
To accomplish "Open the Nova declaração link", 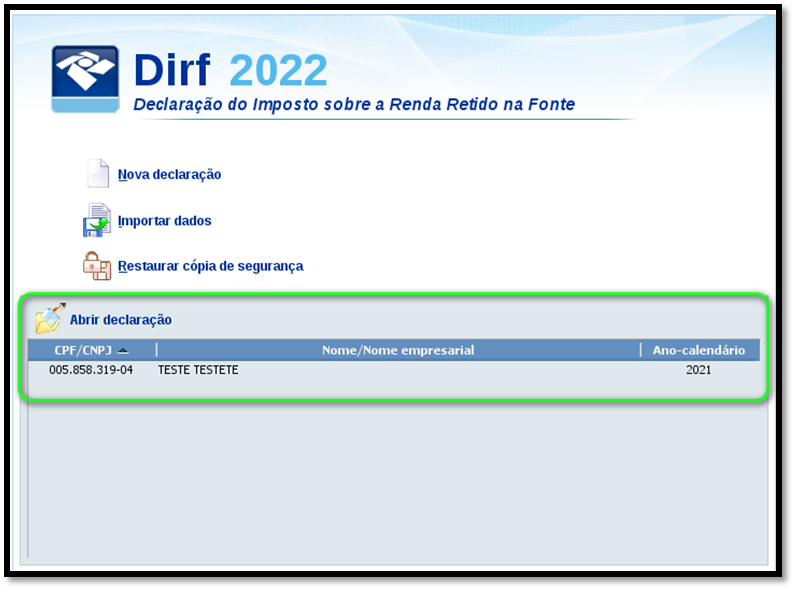I will point(169,174).
